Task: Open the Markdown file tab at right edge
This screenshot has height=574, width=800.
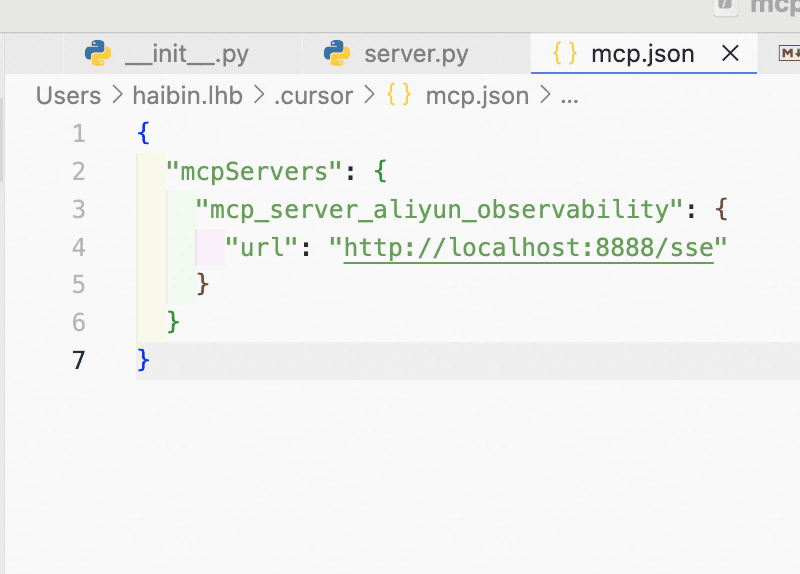Action: point(789,53)
